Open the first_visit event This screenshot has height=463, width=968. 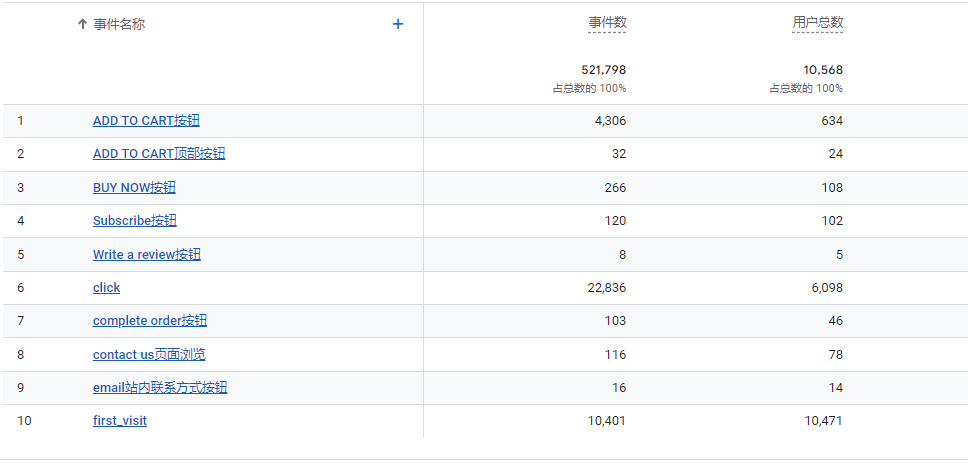[x=120, y=421]
